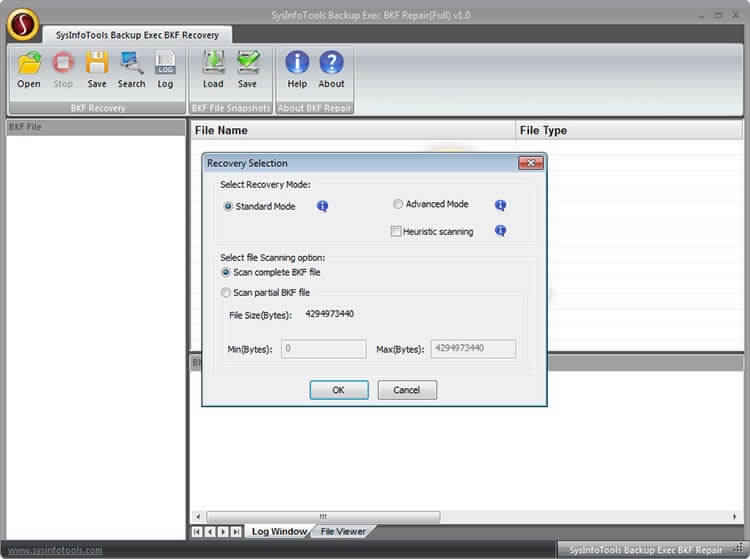750x559 pixels.
Task: Click the BKF File panel header
Action: pyautogui.click(x=96, y=127)
